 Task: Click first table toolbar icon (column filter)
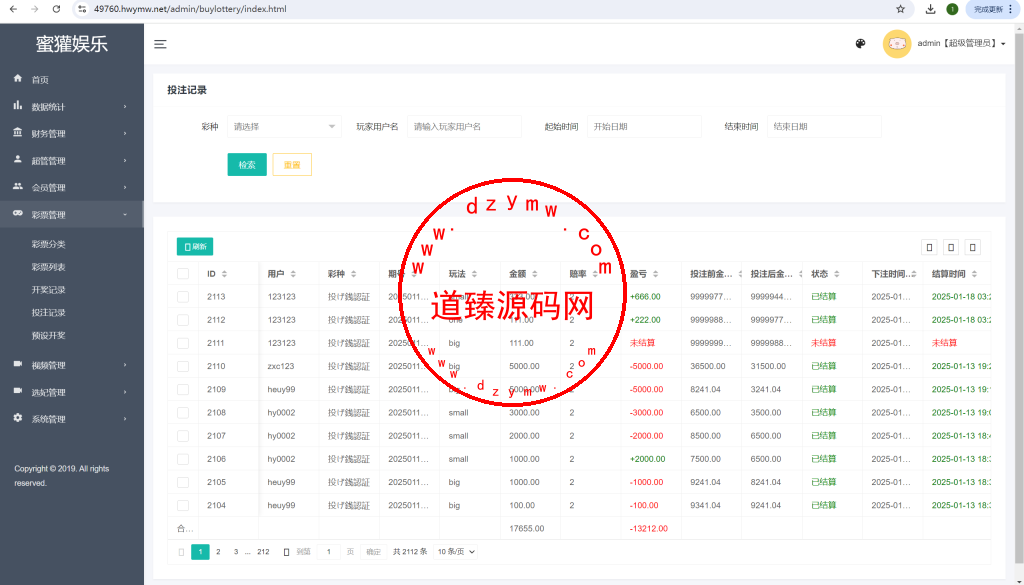click(929, 247)
